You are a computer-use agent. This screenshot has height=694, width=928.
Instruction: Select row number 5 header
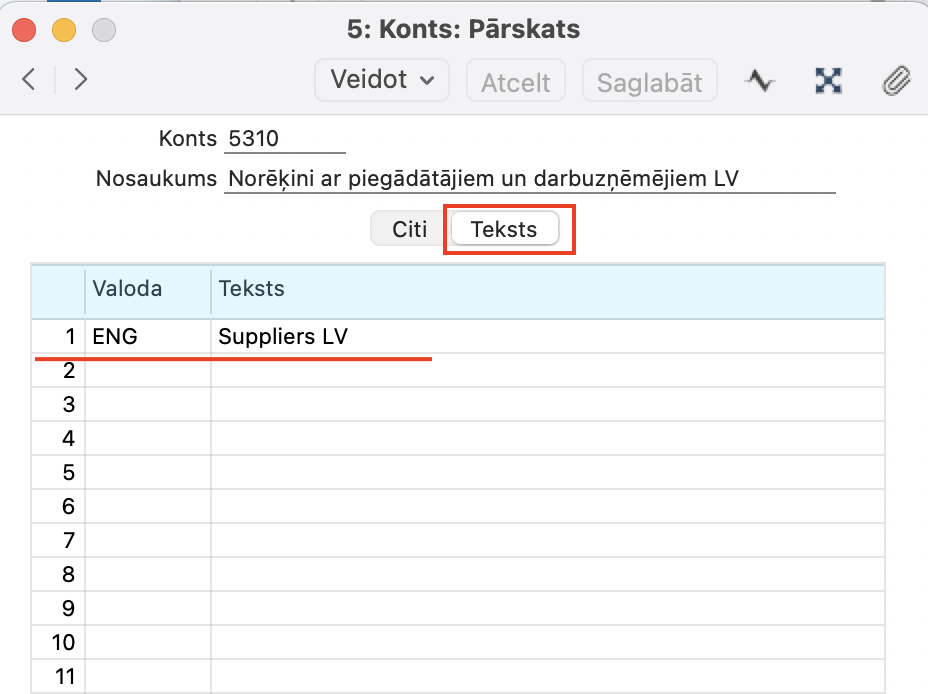(58, 473)
